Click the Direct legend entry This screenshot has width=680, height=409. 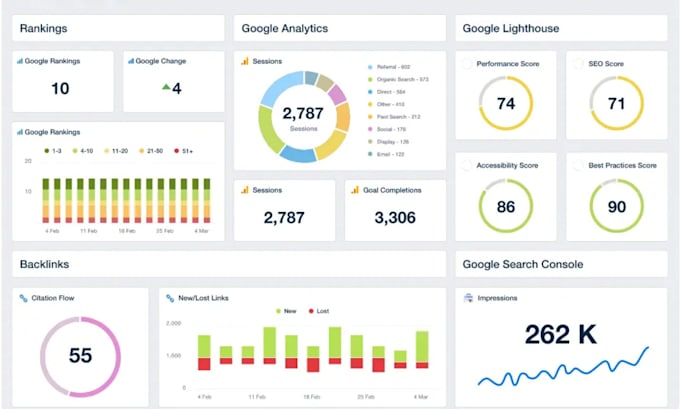click(x=386, y=92)
